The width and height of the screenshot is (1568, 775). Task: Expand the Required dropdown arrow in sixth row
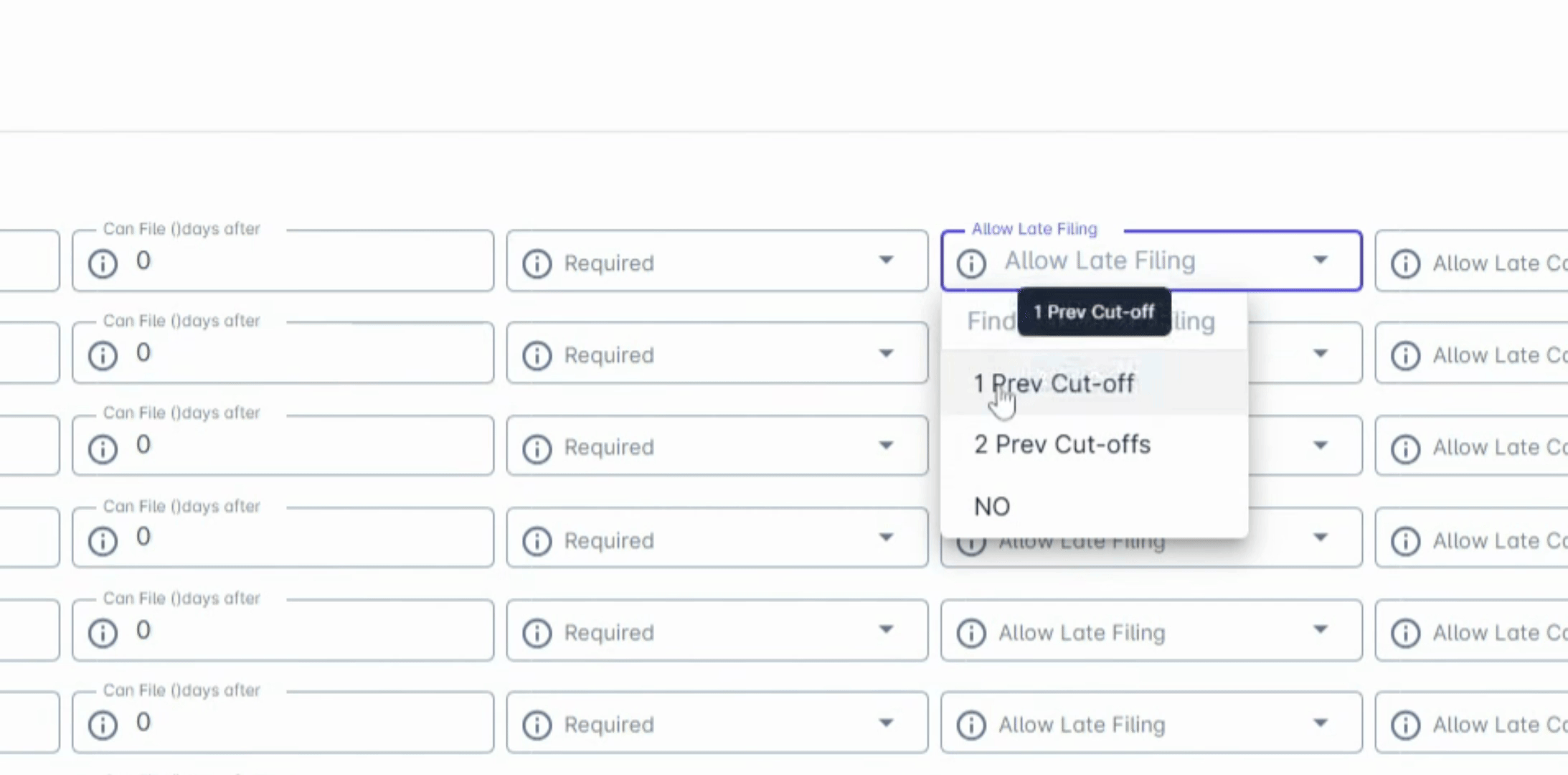(887, 722)
